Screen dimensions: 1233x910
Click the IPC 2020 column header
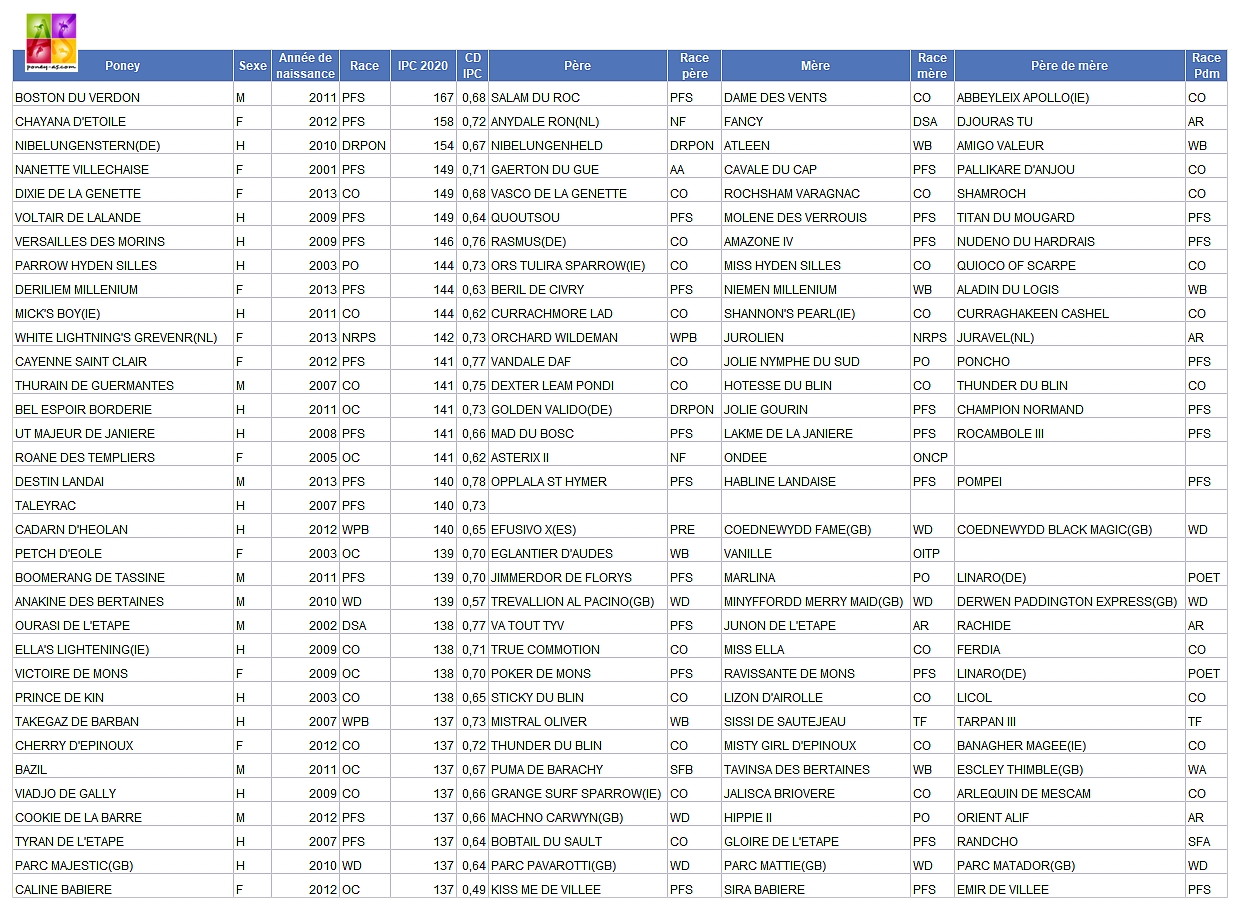[x=423, y=66]
